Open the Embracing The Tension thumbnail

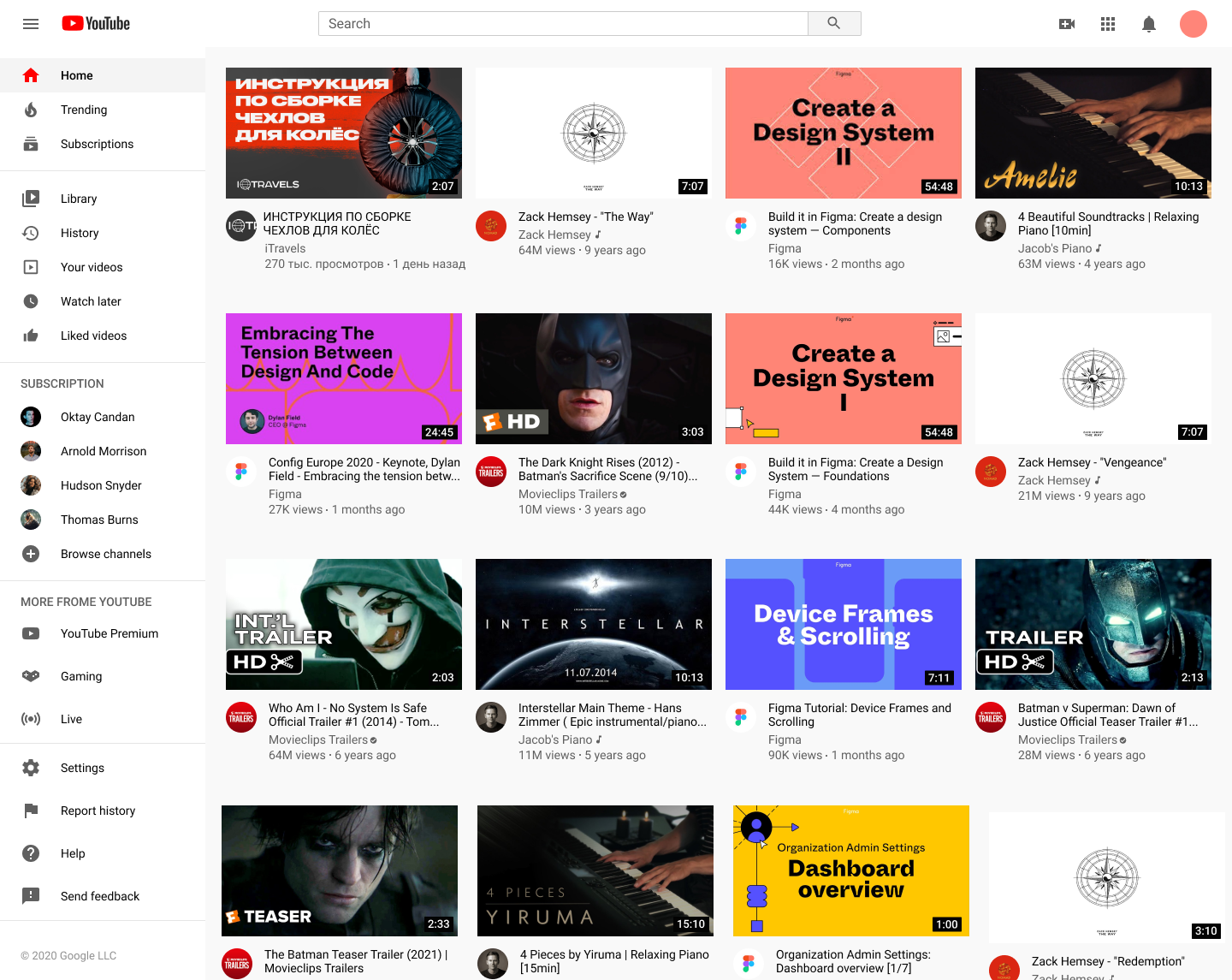(x=344, y=378)
